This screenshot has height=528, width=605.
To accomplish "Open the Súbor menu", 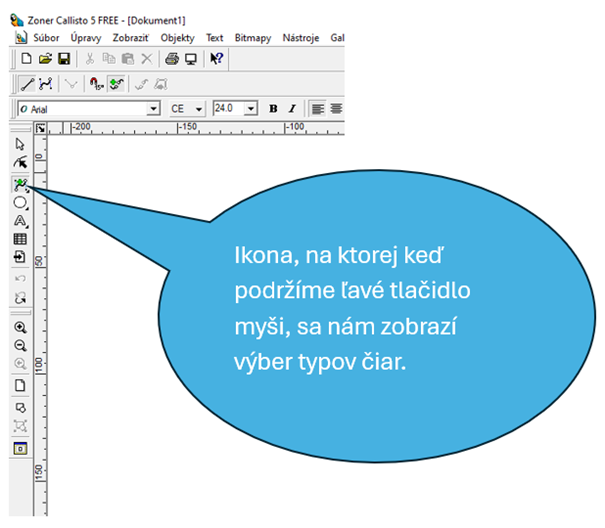I will (46, 37).
